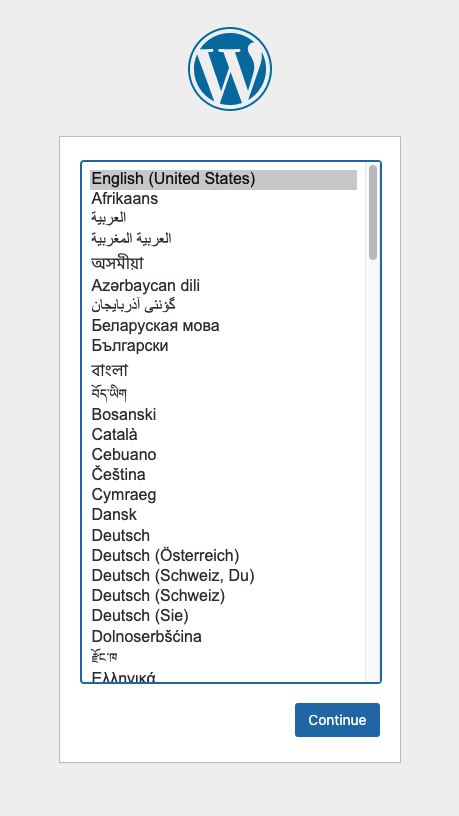Screen dimensions: 459x816
Task: Select Български language
Action: coord(223,346)
